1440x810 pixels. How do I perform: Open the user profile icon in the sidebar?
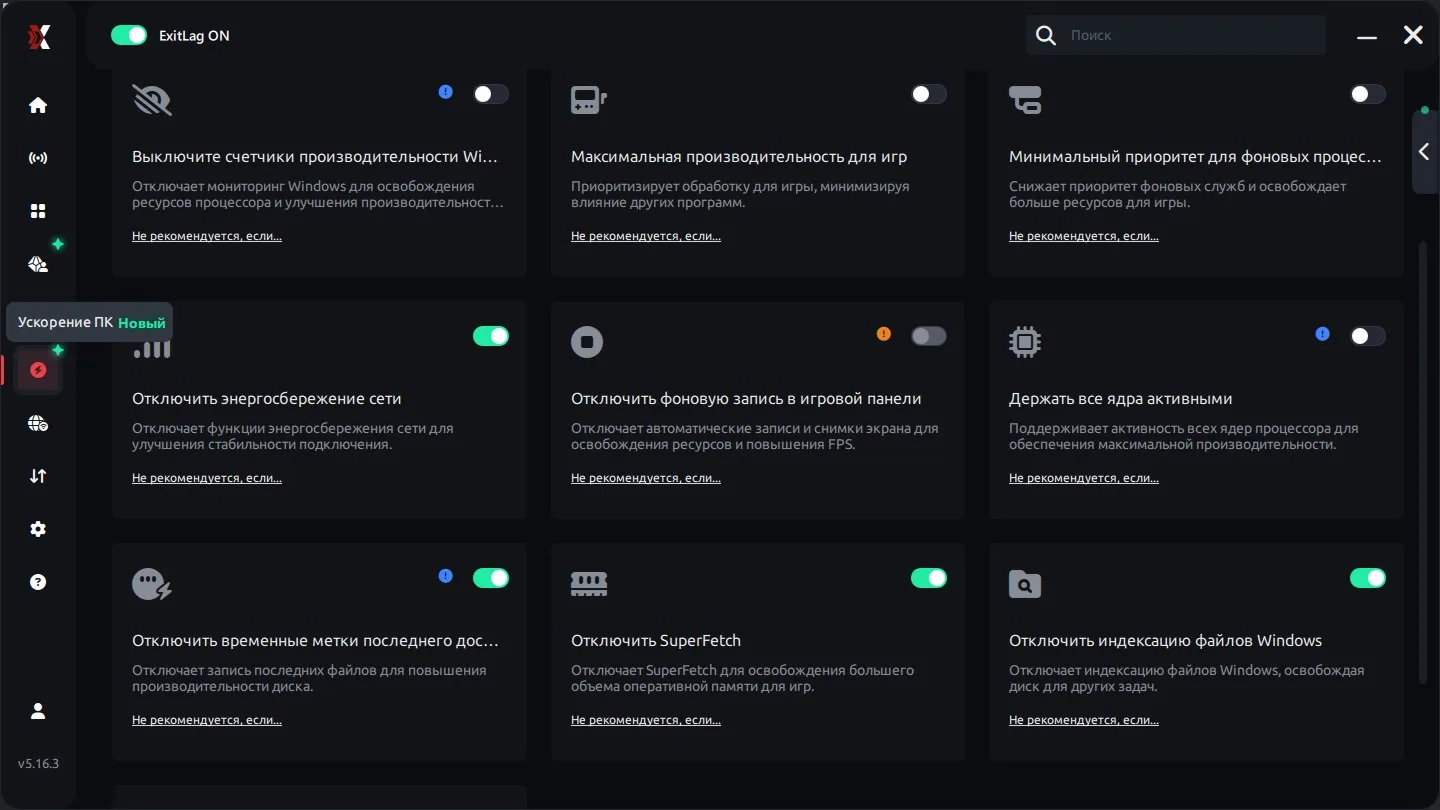(x=38, y=711)
